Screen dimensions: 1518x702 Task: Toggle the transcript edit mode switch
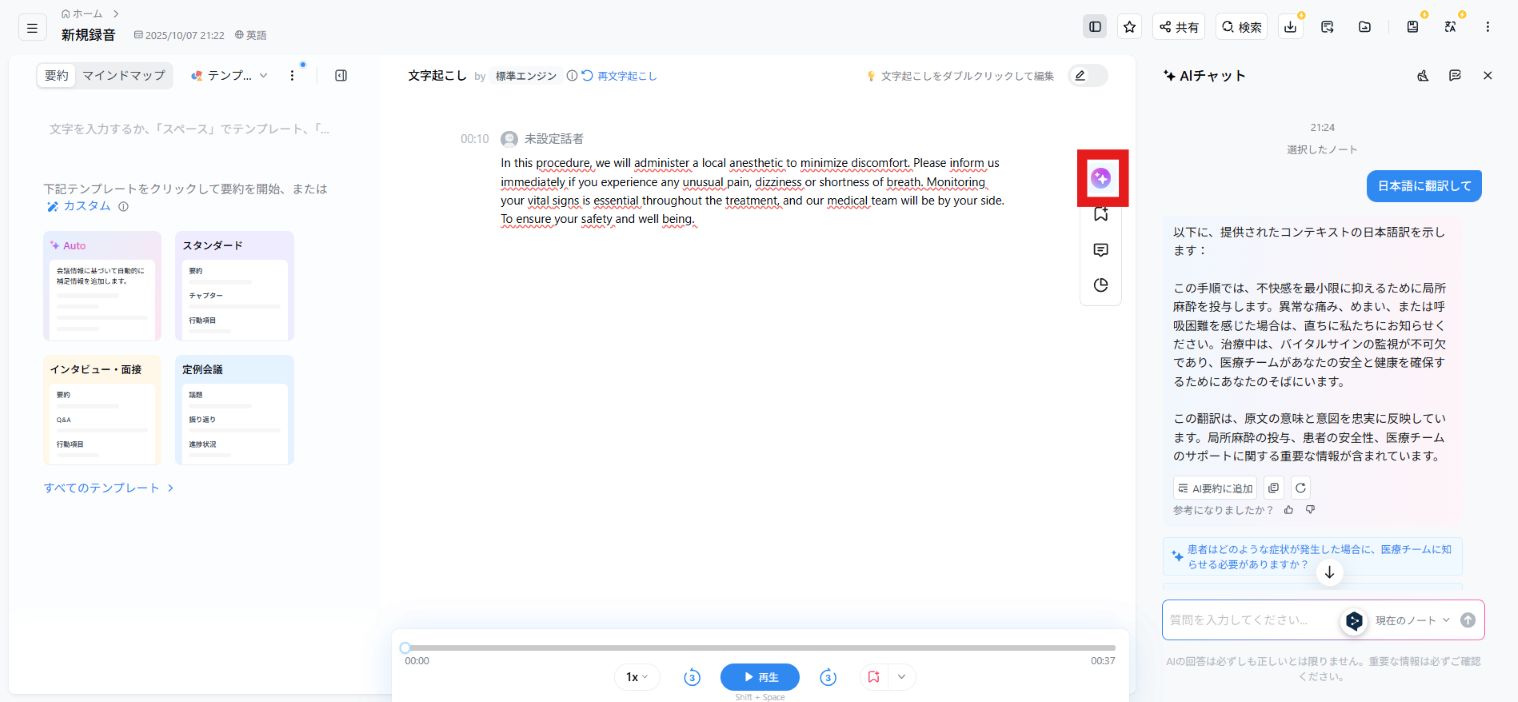click(1089, 76)
